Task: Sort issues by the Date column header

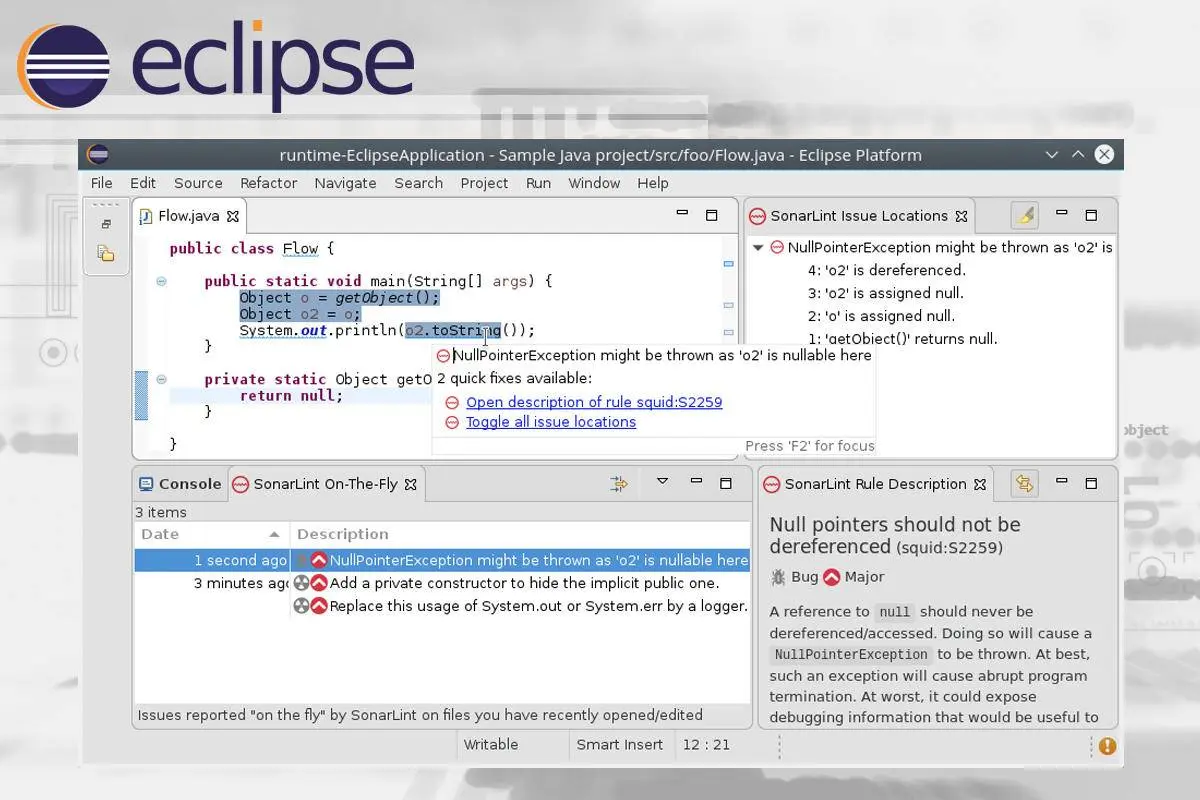Action: point(211,534)
